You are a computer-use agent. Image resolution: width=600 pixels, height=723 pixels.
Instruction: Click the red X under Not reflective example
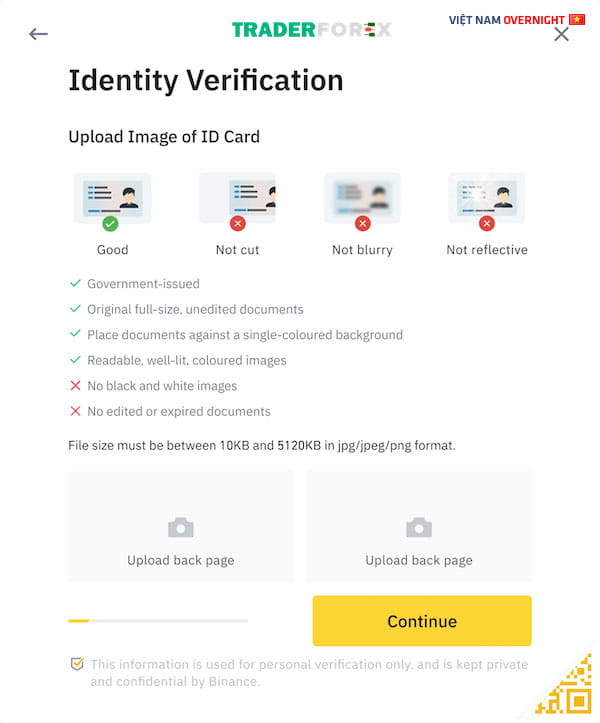point(487,224)
